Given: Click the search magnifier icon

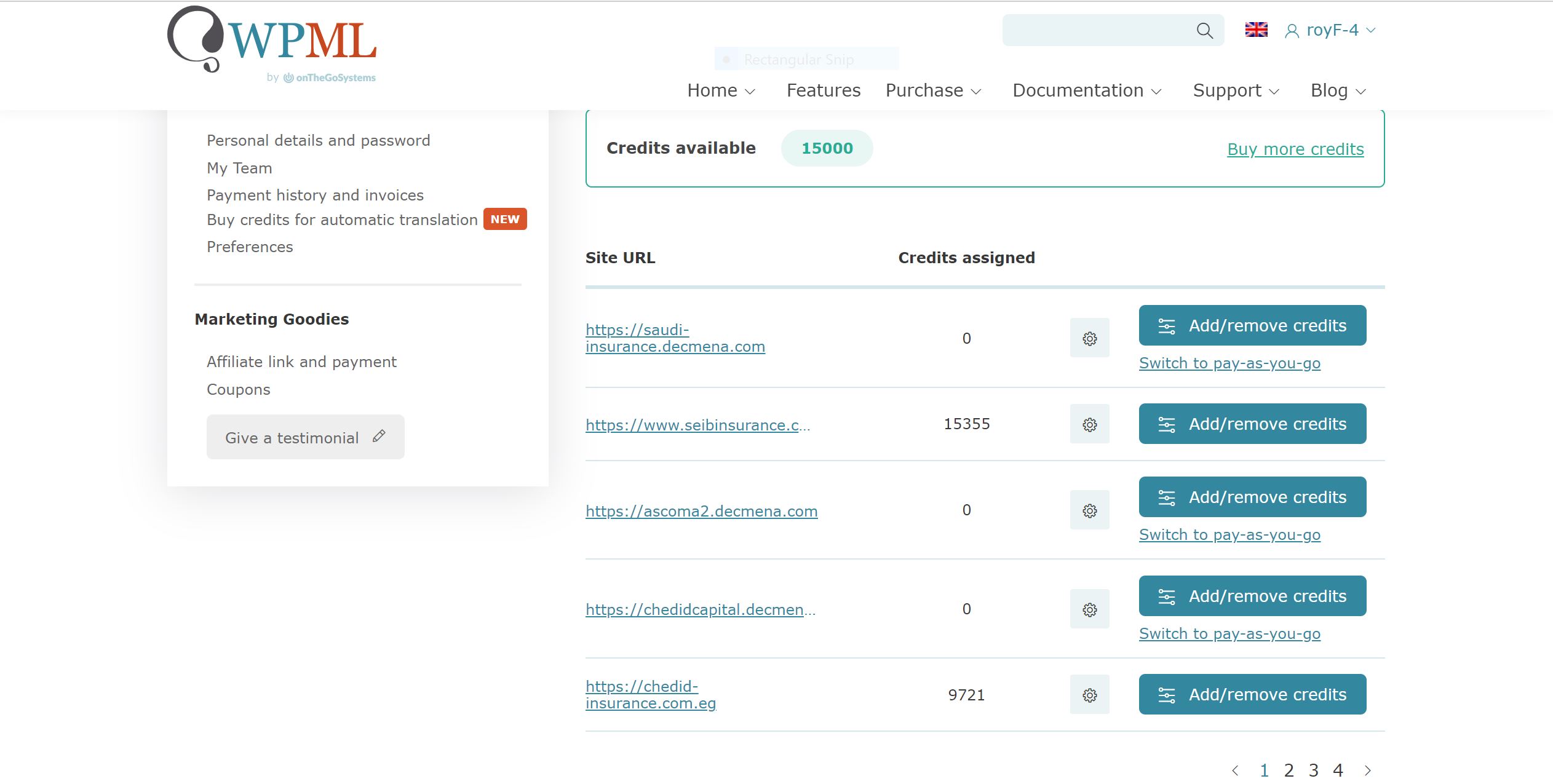Looking at the screenshot, I should click(1204, 31).
